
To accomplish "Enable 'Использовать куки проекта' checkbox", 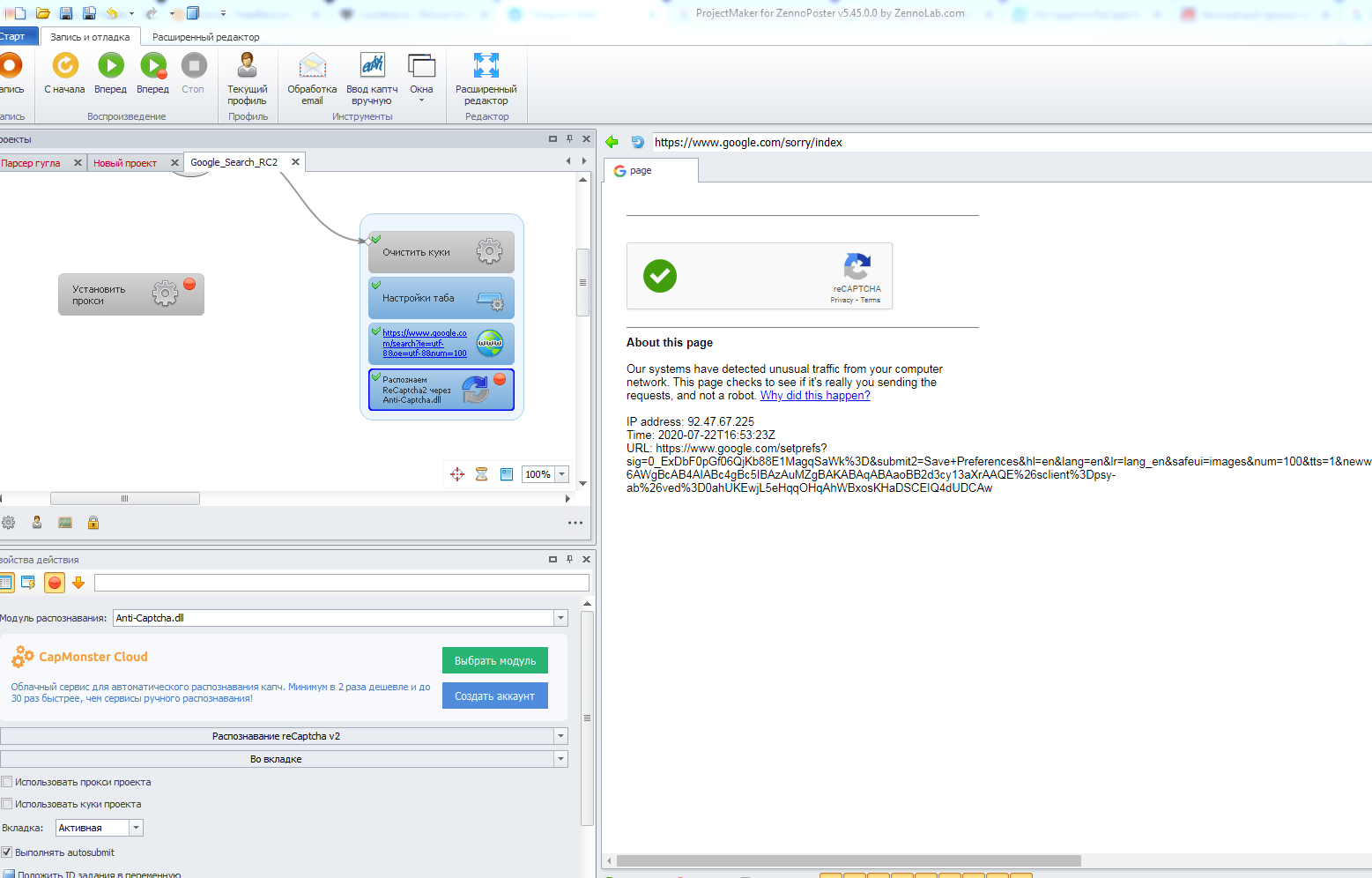I will 7,804.
